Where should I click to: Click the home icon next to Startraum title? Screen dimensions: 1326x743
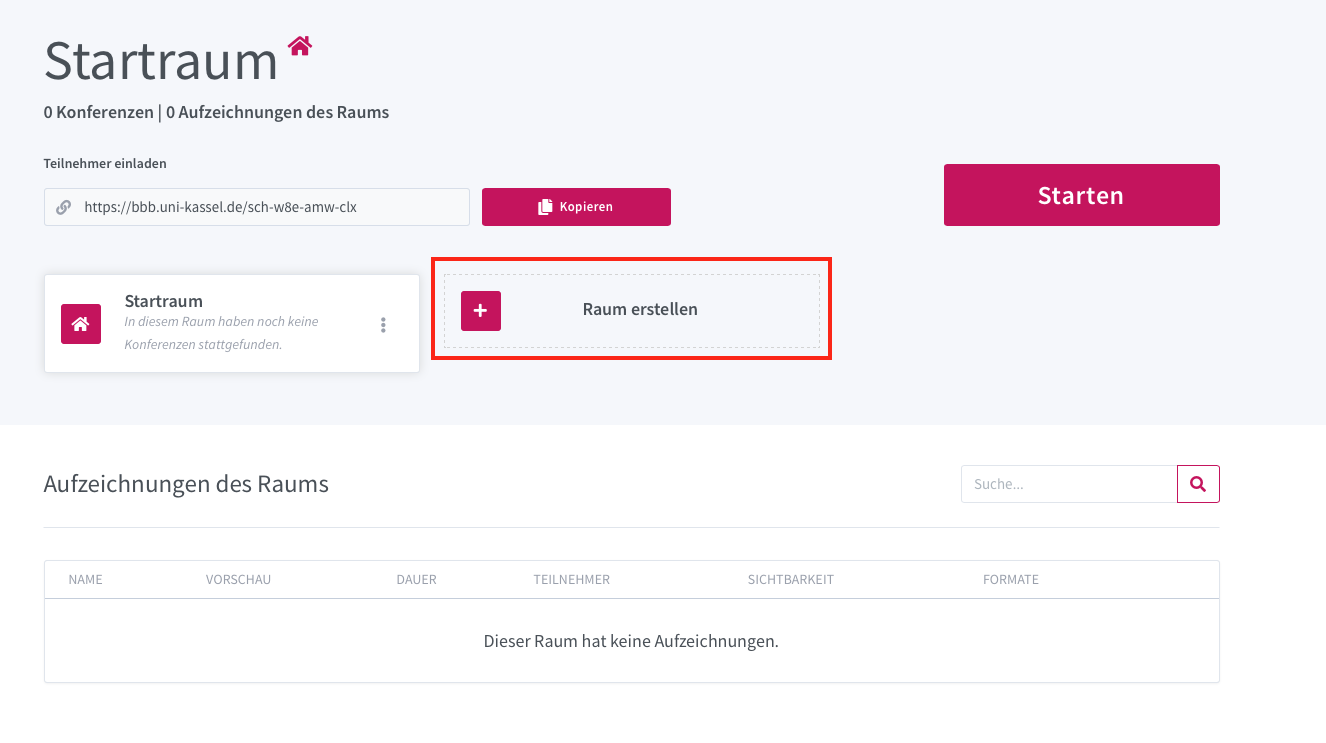coord(300,46)
